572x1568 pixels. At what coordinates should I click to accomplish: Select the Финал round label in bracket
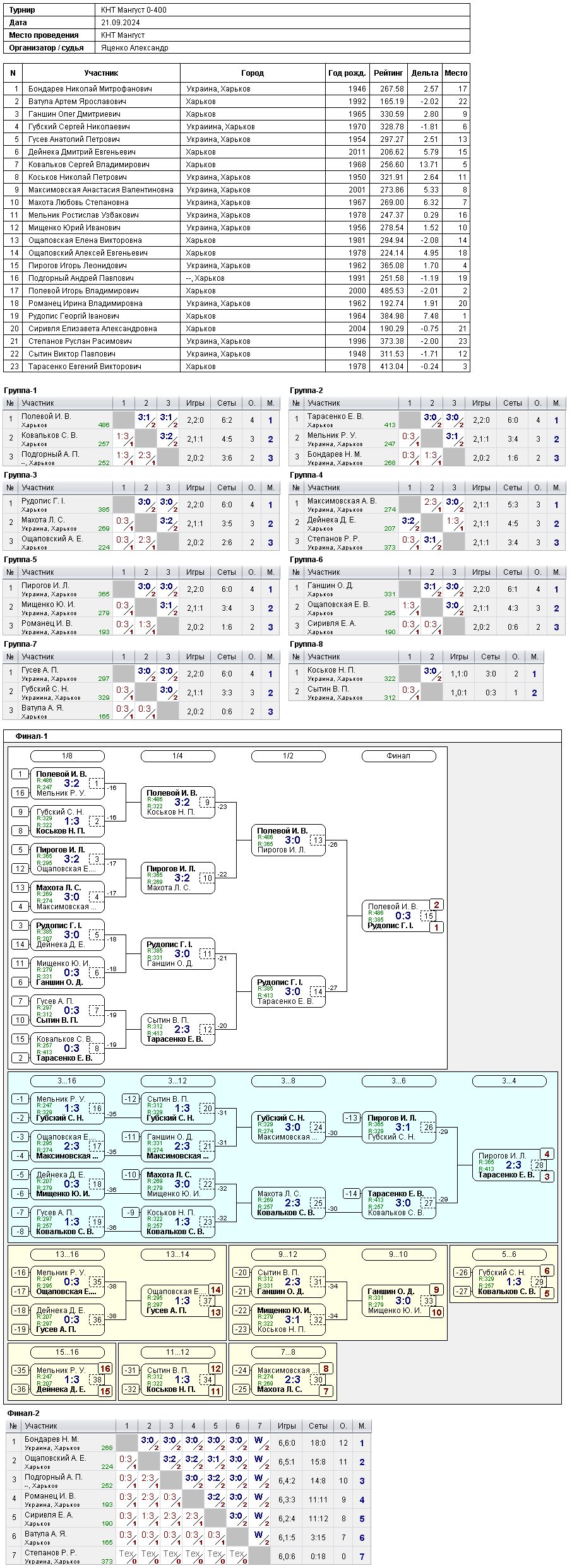[x=398, y=756]
